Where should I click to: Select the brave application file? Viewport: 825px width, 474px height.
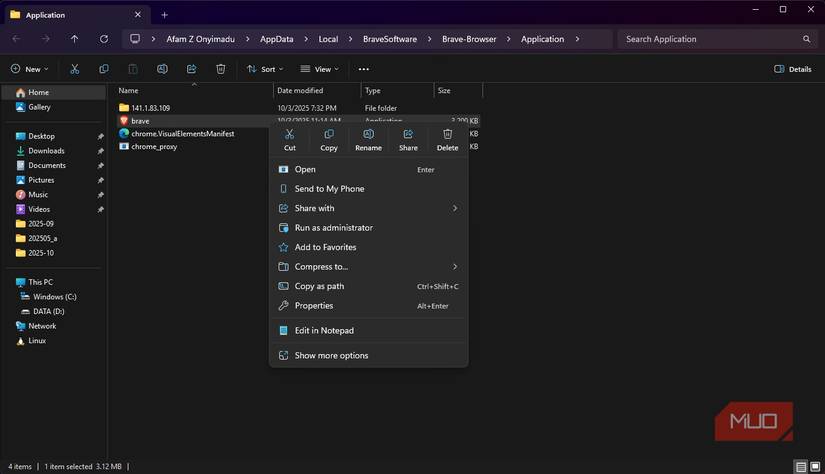pos(134,121)
